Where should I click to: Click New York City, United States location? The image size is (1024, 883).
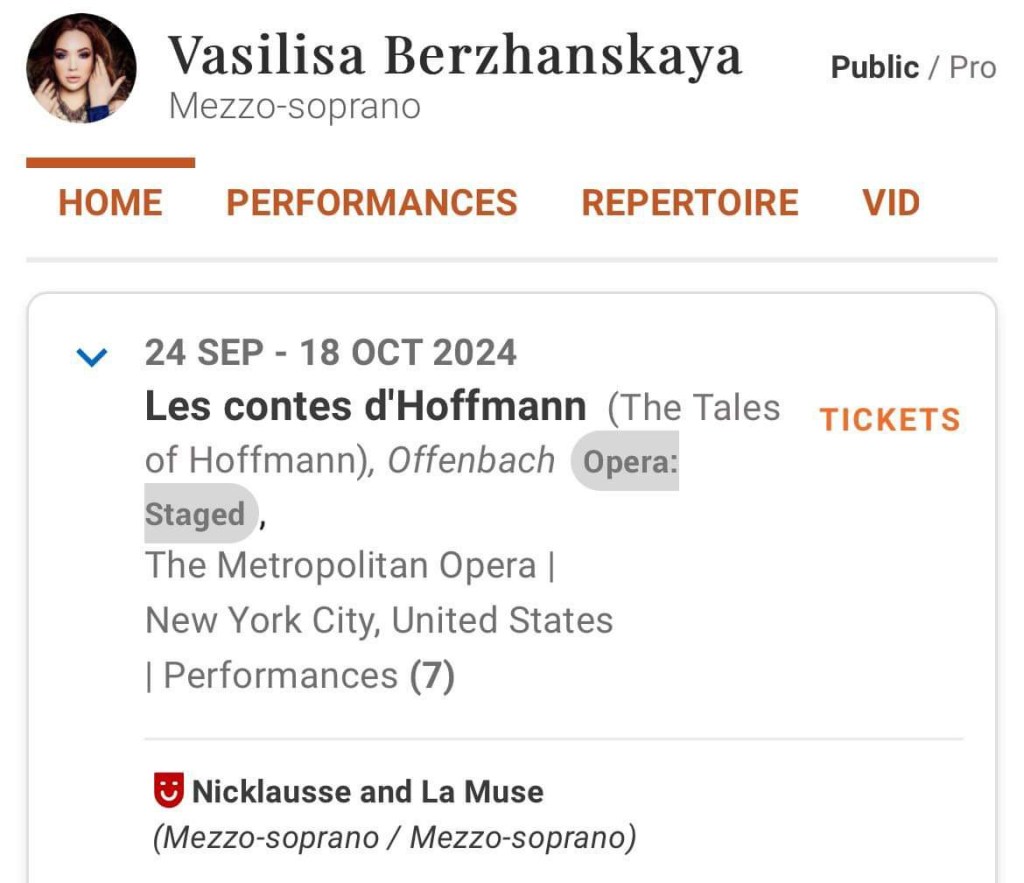coord(379,621)
